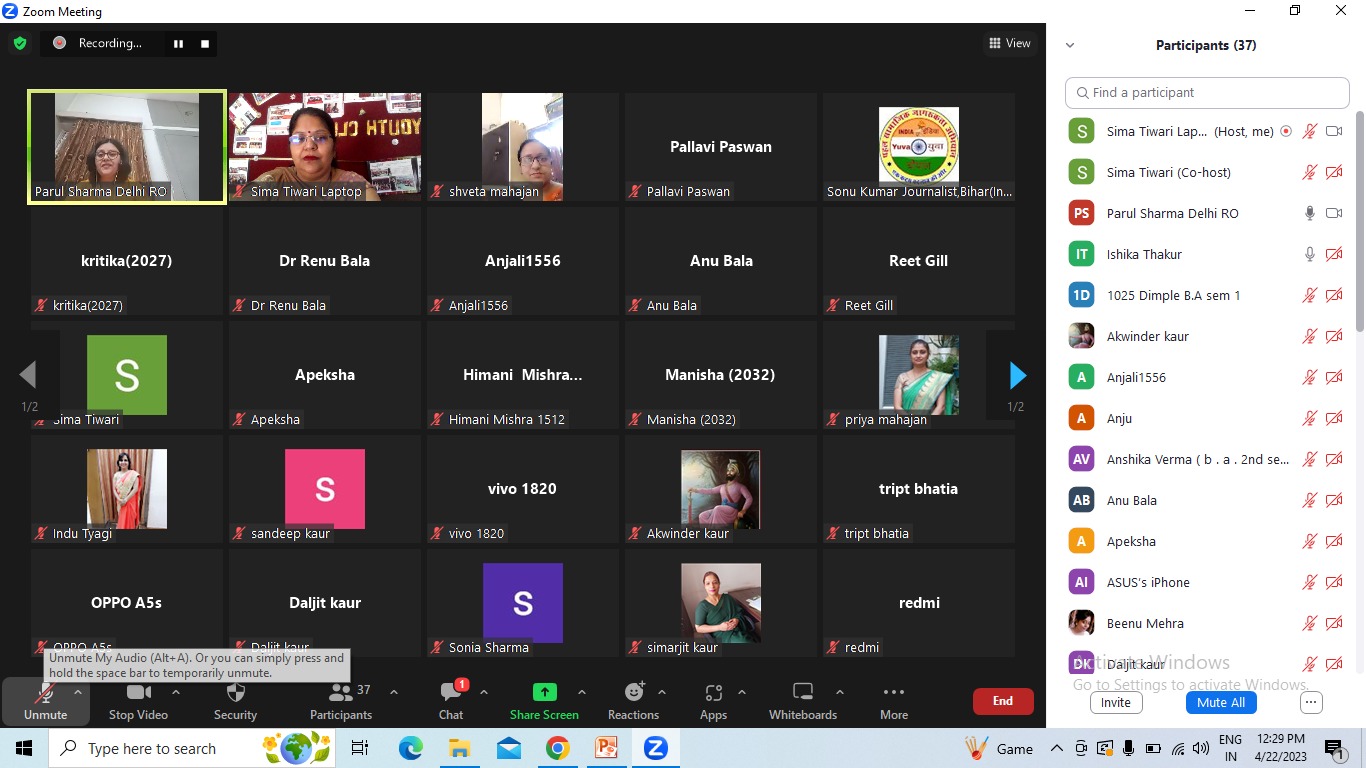This screenshot has height=768, width=1366.
Task: Click Invite button in participants panel
Action: point(1116,702)
